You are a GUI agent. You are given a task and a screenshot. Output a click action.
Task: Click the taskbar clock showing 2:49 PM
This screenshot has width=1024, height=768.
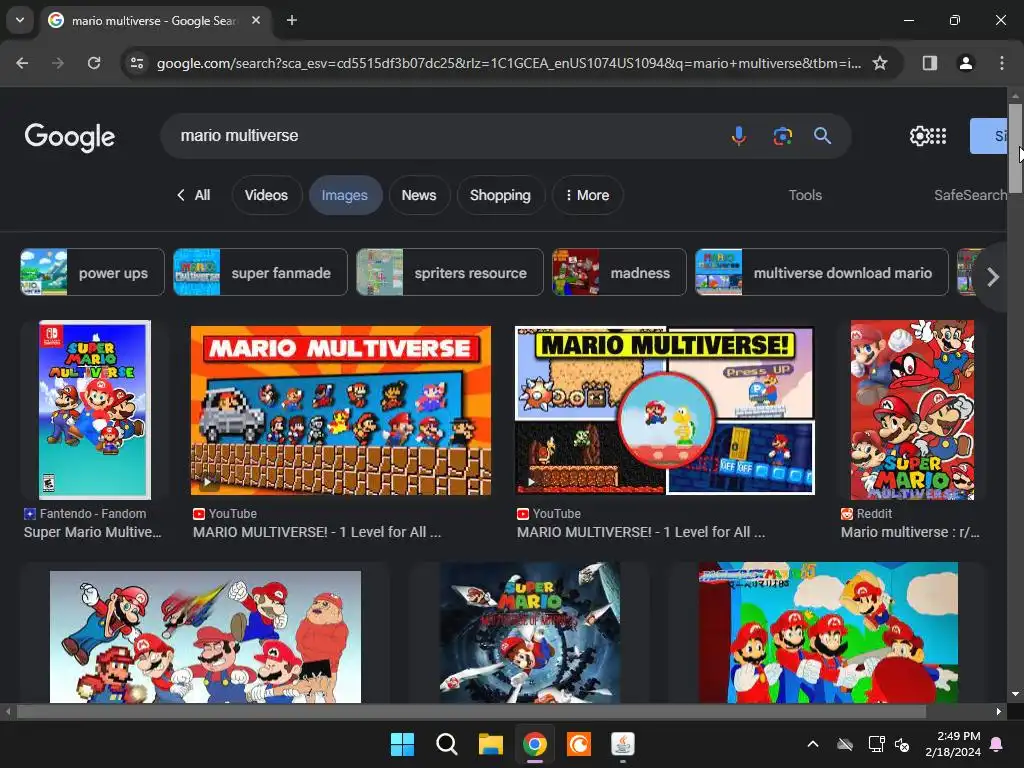click(x=953, y=744)
